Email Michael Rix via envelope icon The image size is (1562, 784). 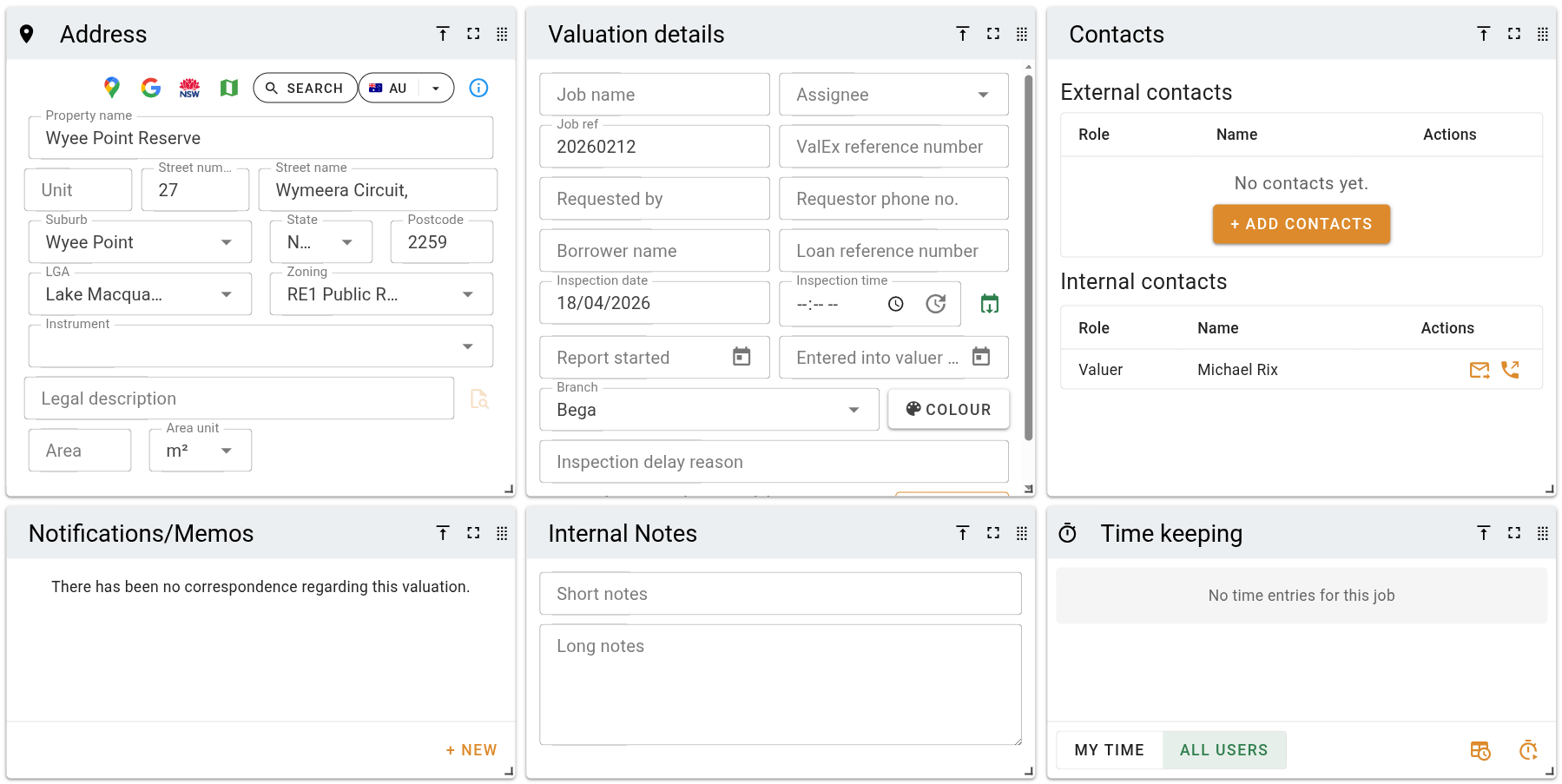(1480, 370)
